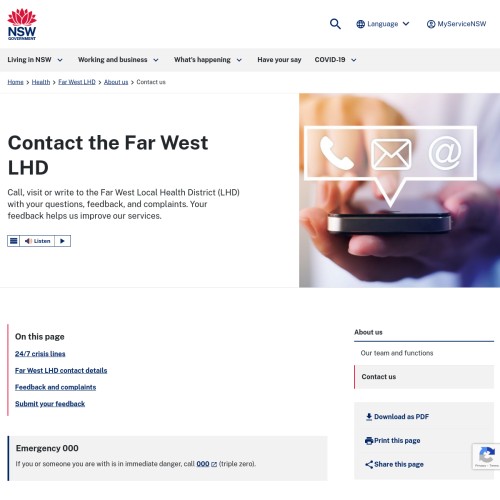
Task: Download the page as PDF
Action: [x=397, y=417]
